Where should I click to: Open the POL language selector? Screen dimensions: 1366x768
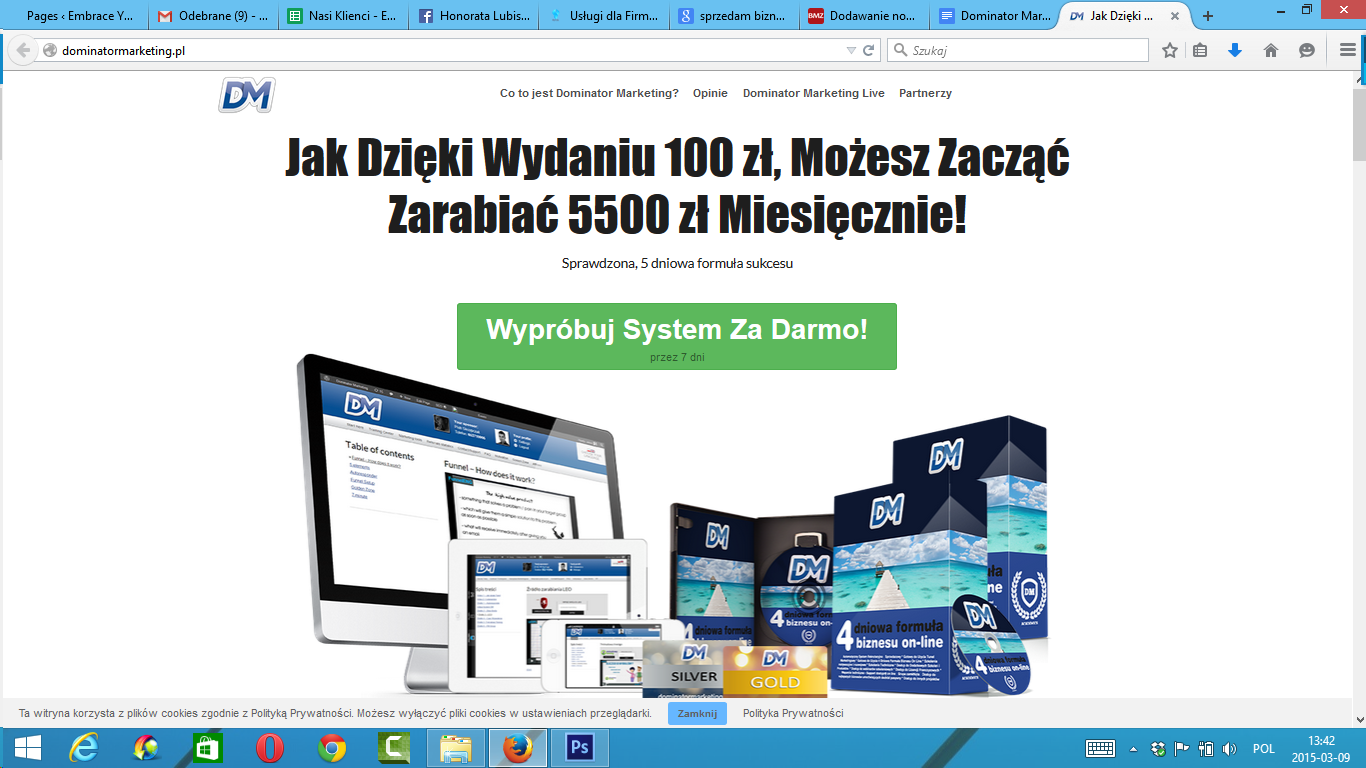click(x=1263, y=749)
